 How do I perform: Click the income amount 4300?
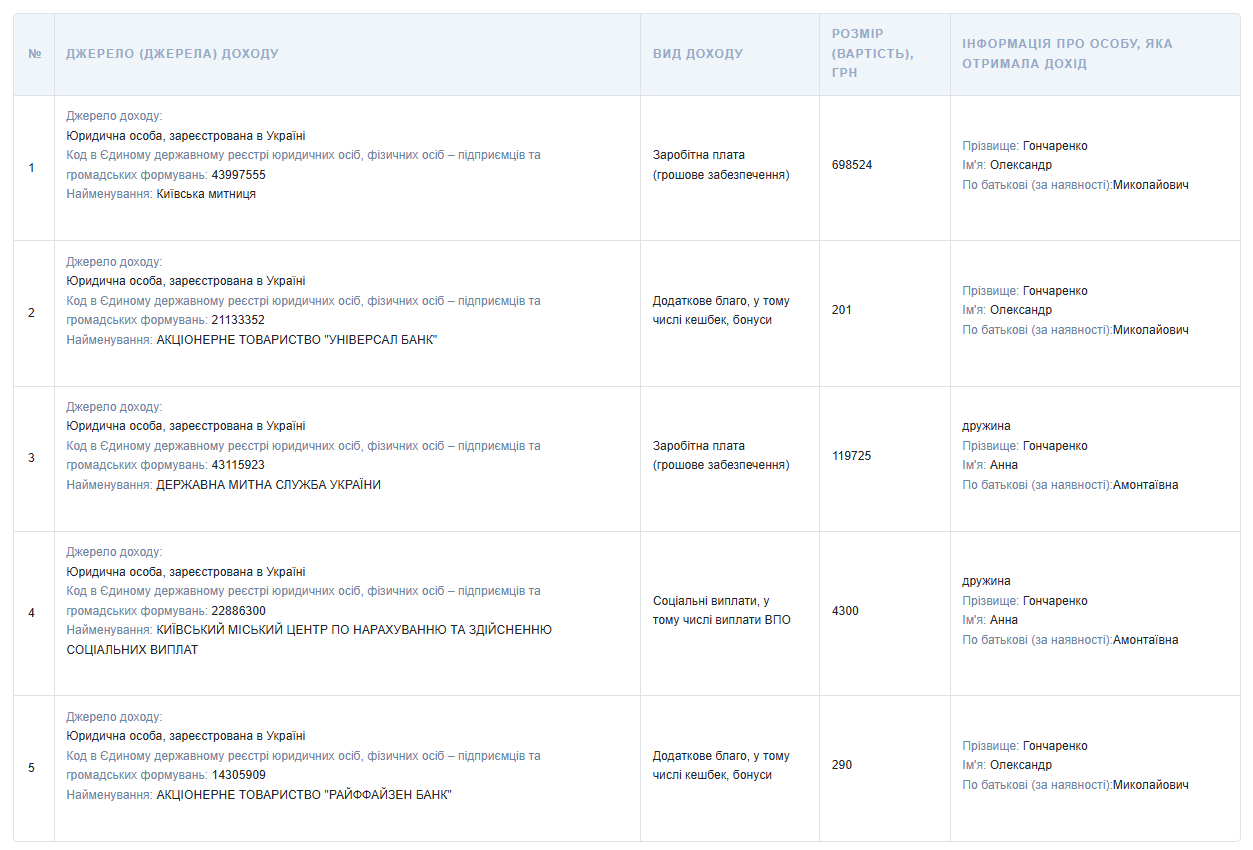click(x=845, y=611)
